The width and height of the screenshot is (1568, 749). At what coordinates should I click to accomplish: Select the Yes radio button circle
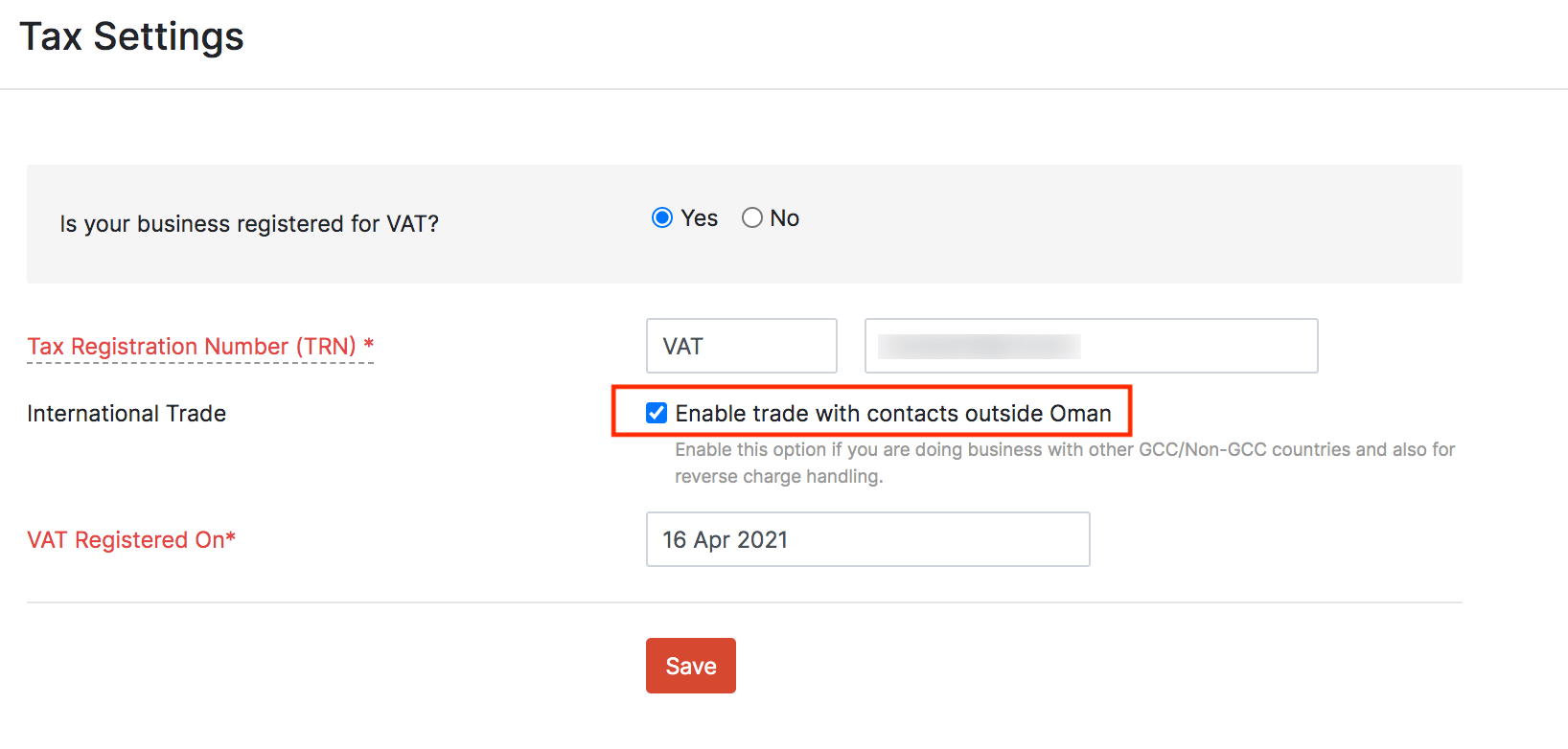(661, 218)
